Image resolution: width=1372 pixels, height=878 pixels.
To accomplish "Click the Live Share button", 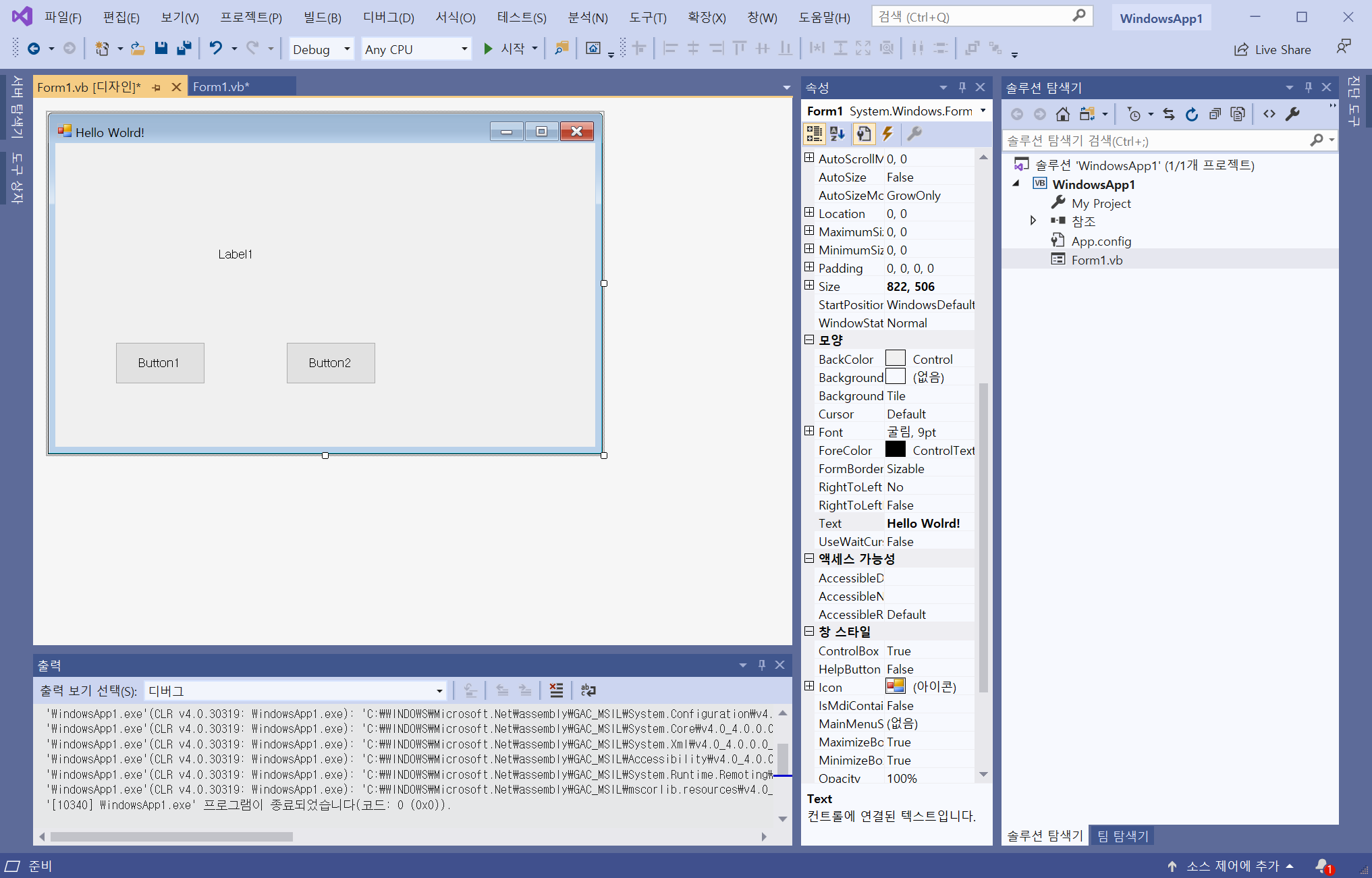I will tap(1272, 49).
